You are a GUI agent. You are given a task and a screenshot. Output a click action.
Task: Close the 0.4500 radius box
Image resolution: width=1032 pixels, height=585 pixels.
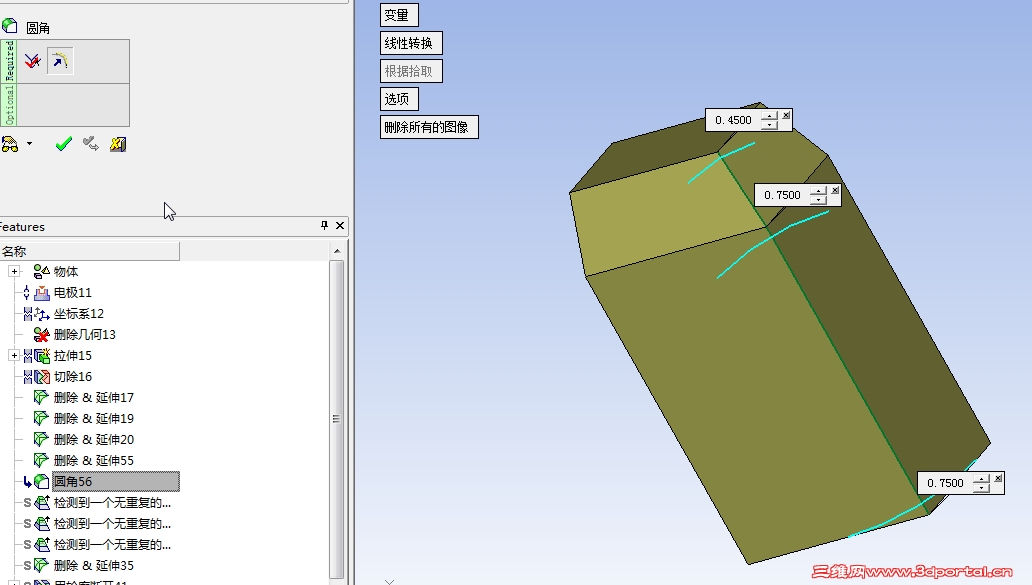[x=786, y=115]
